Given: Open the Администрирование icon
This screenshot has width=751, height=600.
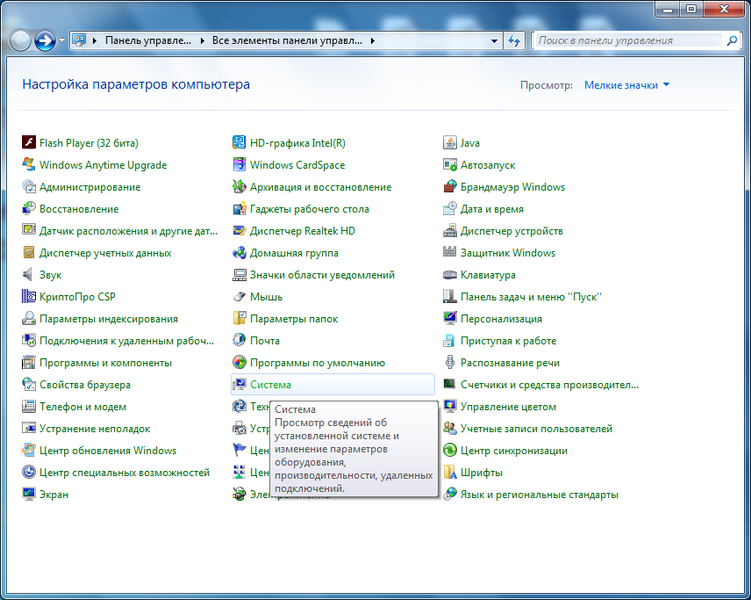Looking at the screenshot, I should tap(29, 186).
